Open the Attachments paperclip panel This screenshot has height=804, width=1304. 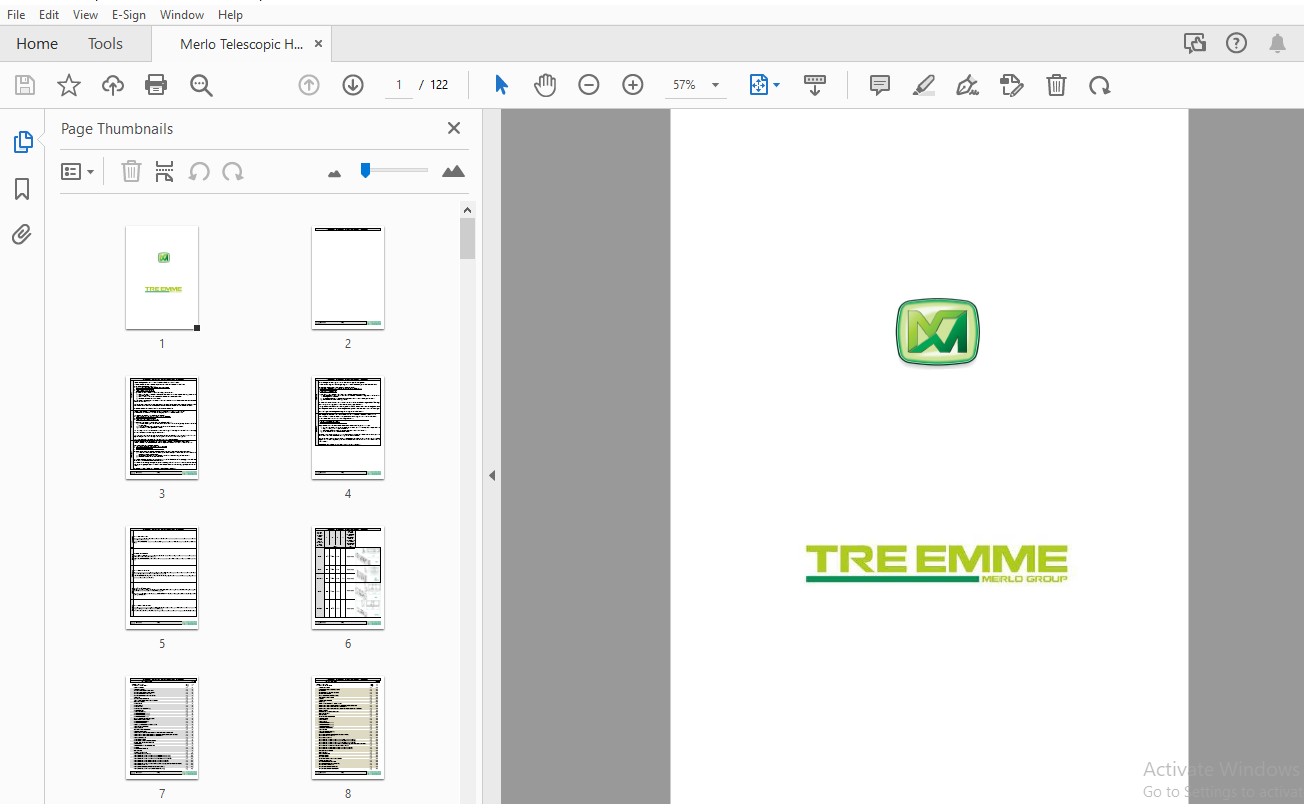point(22,235)
